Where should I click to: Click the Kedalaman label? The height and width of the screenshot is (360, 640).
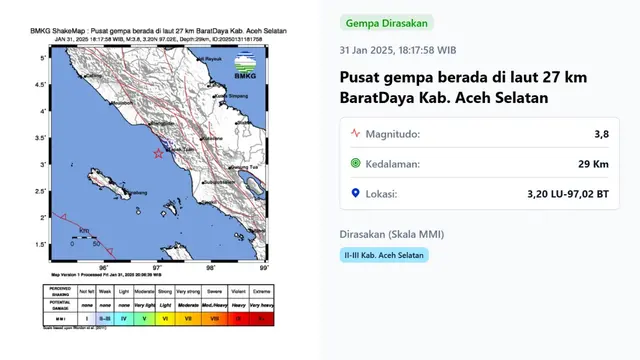[393, 164]
